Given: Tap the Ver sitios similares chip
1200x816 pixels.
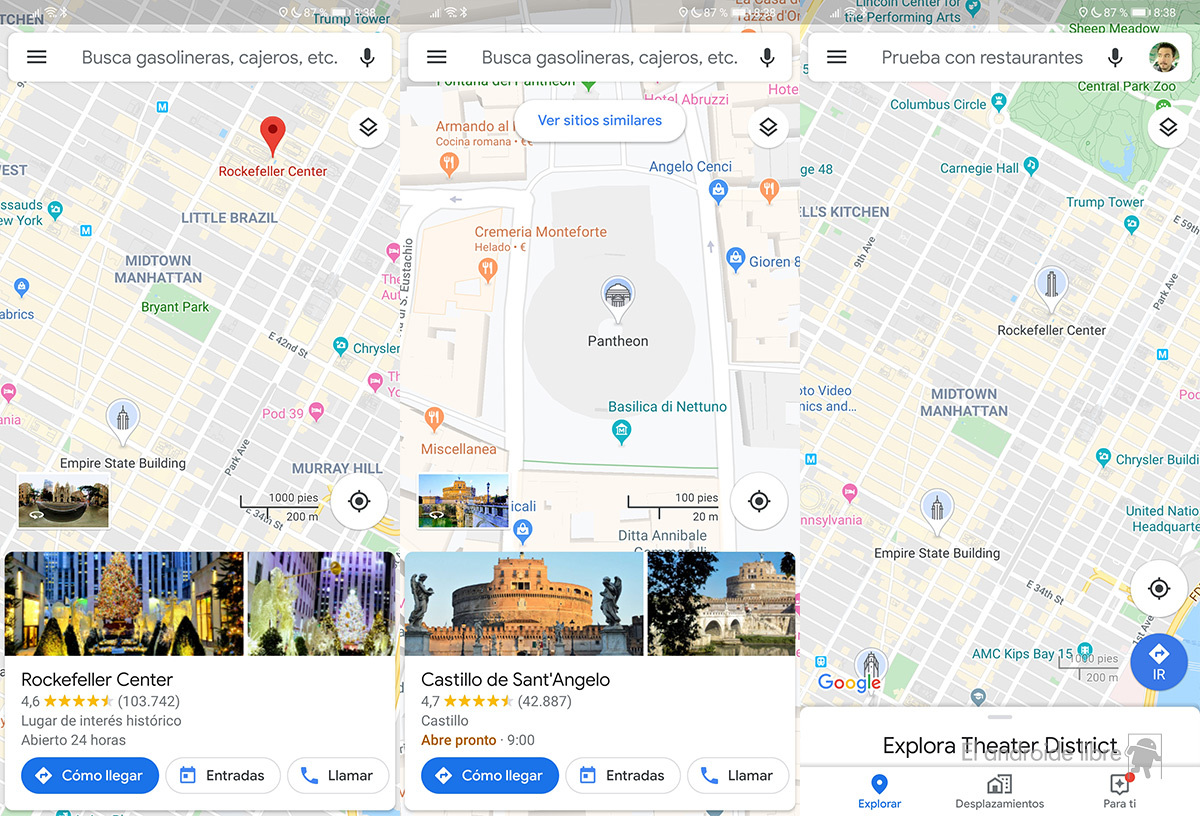Looking at the screenshot, I should (x=600, y=120).
